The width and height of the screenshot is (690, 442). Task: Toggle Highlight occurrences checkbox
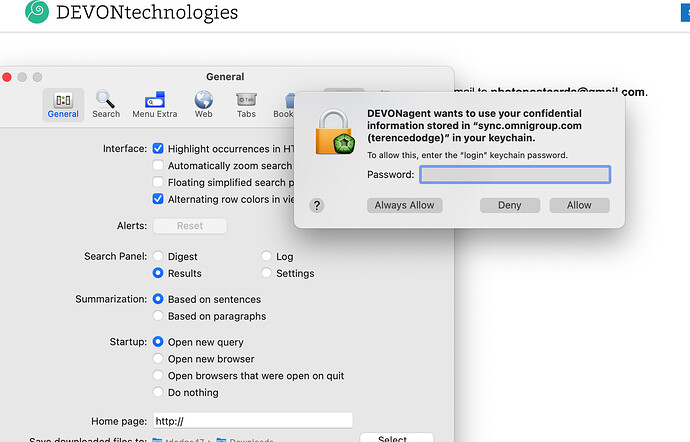[x=158, y=148]
